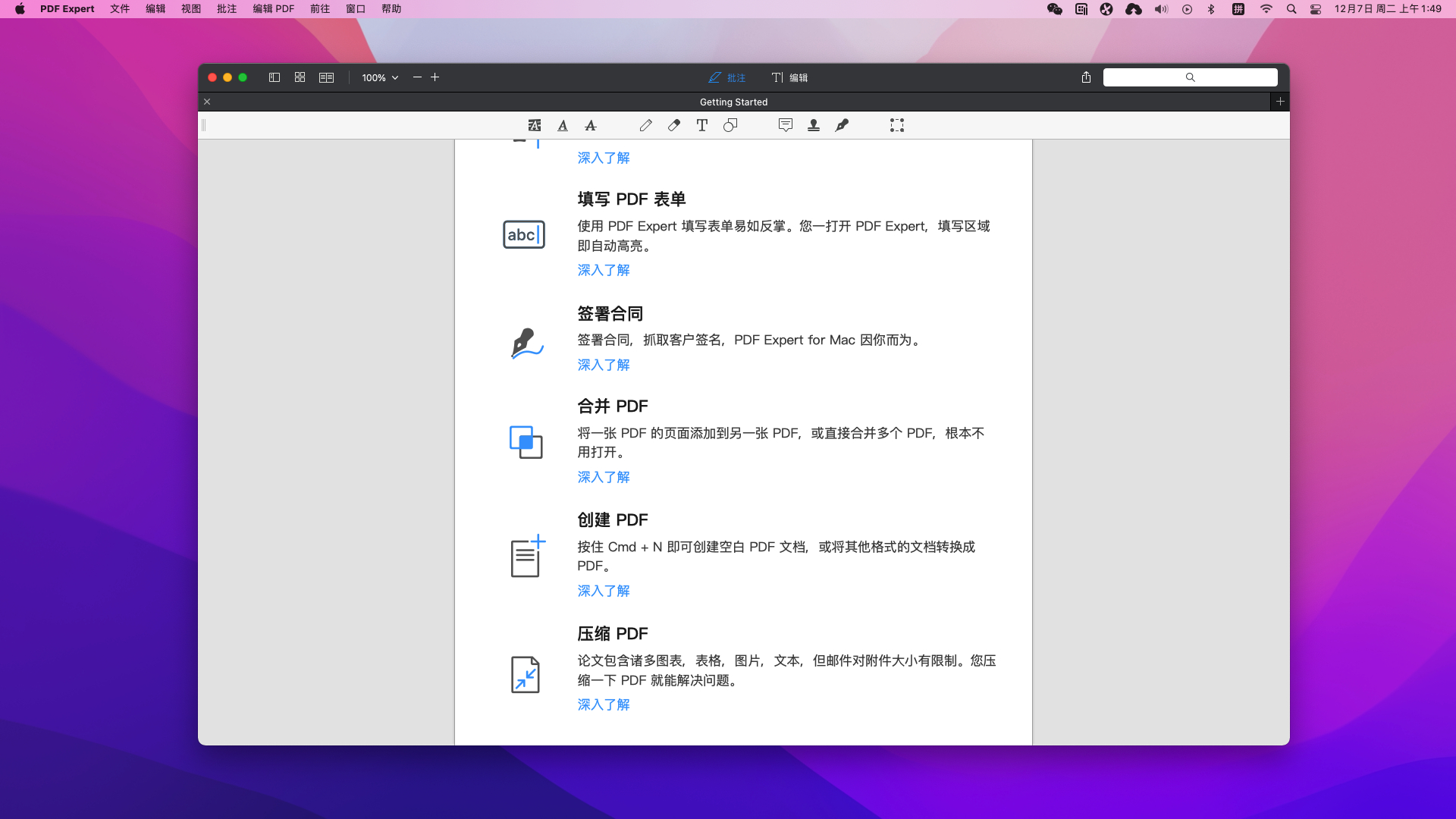Image resolution: width=1456 pixels, height=819 pixels.
Task: Select the underline annotation tool
Action: [562, 125]
